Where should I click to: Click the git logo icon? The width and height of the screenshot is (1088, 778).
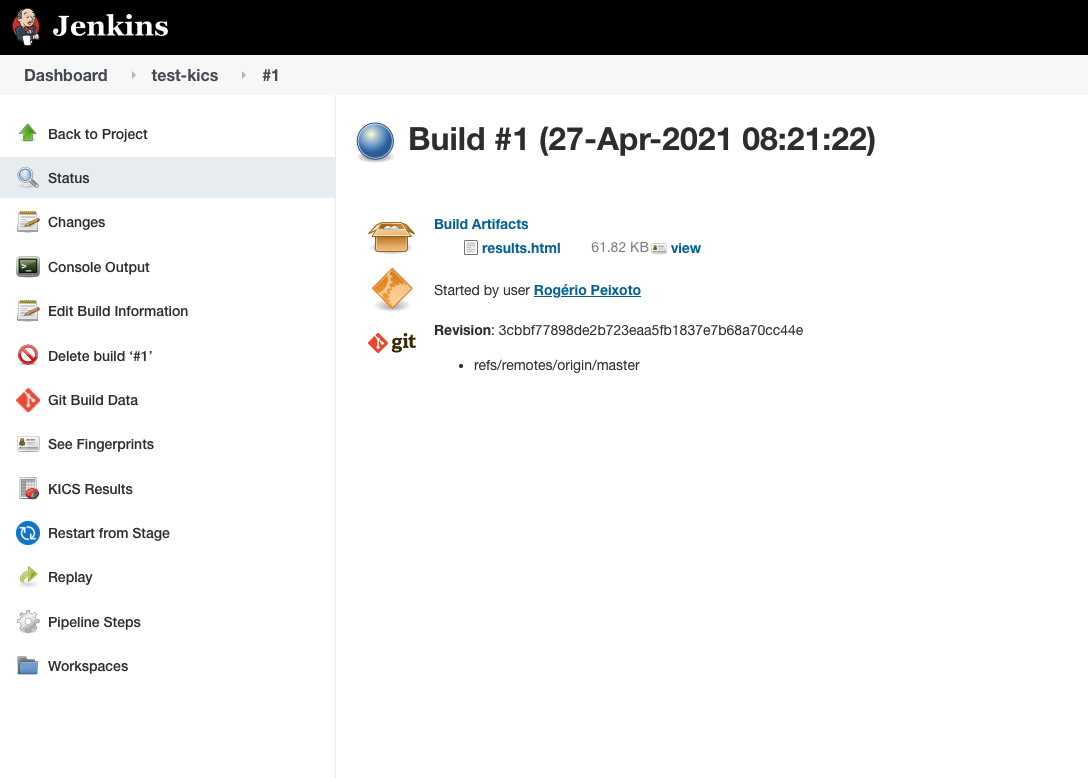[x=392, y=342]
